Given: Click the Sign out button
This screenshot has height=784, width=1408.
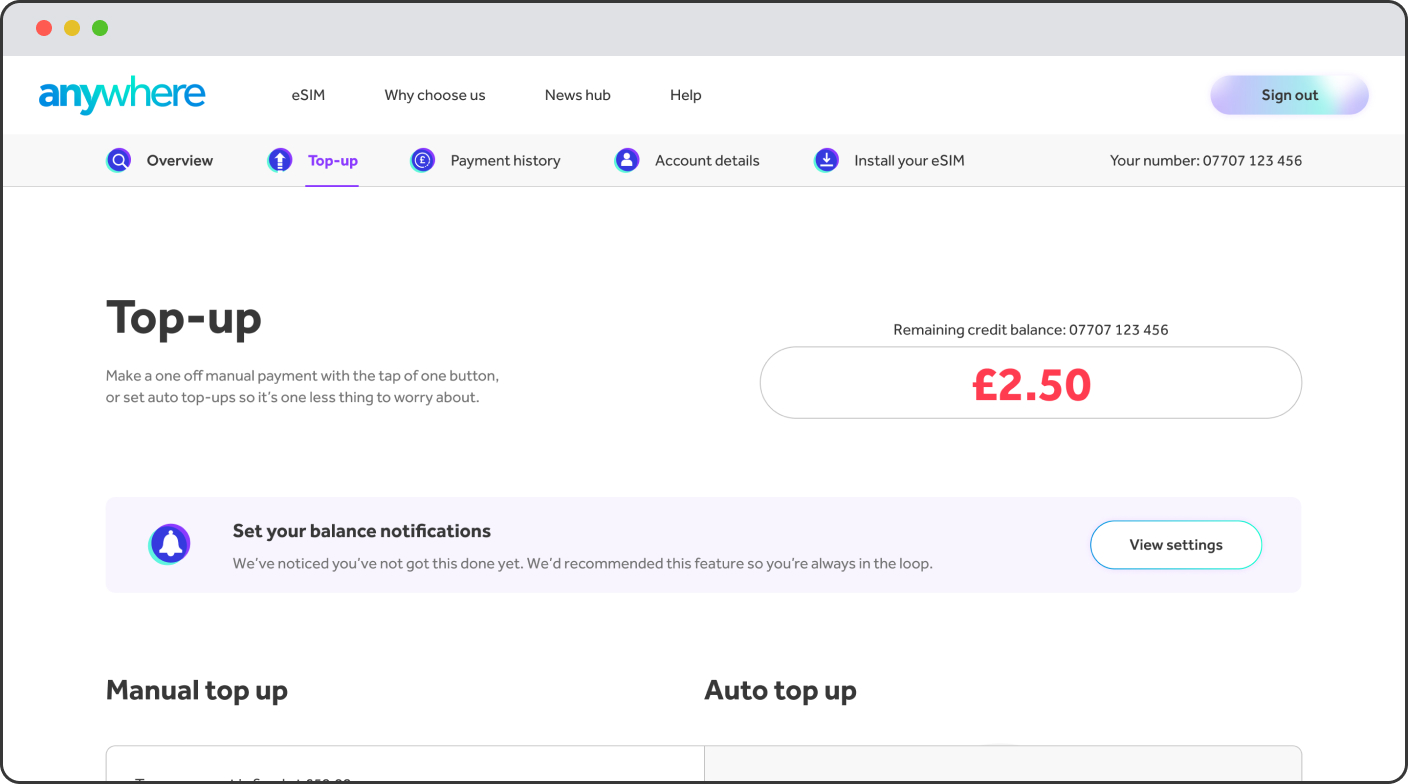Looking at the screenshot, I should pos(1289,95).
